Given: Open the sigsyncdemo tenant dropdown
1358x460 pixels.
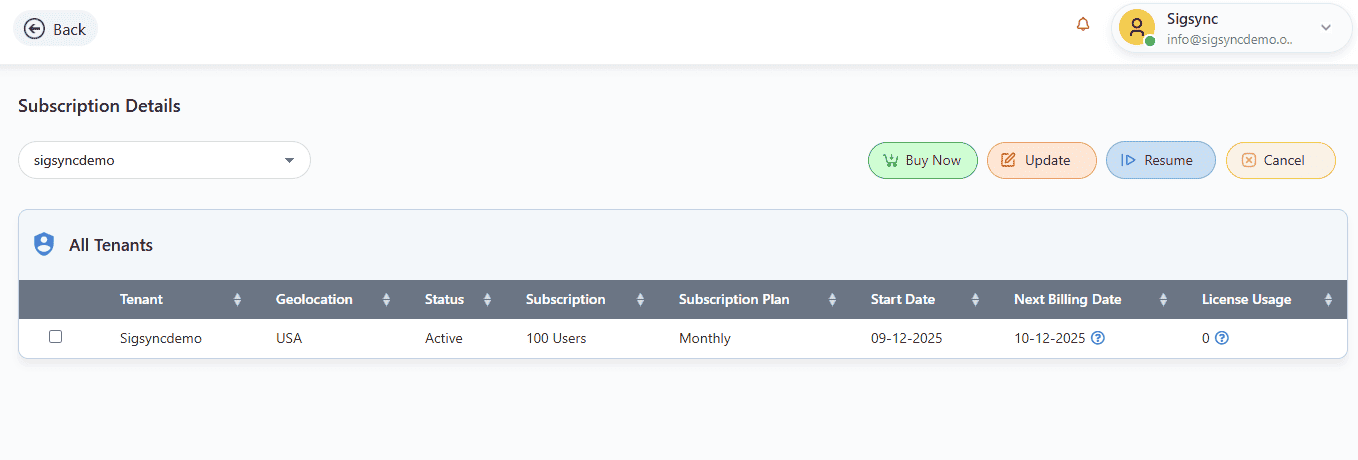Looking at the screenshot, I should coord(164,160).
